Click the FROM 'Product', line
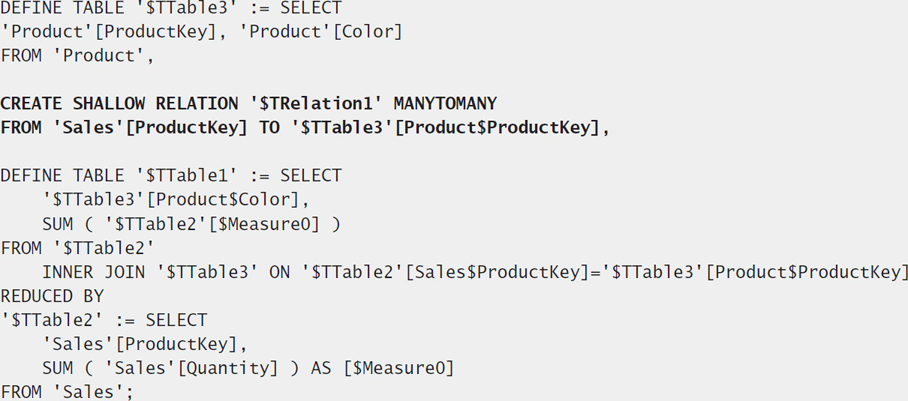This screenshot has width=908, height=401. 77,56
